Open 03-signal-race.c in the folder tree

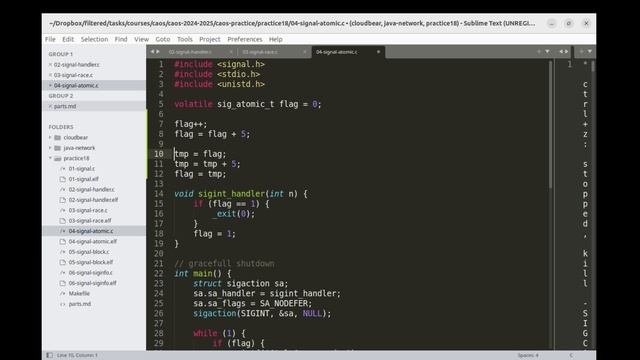pos(88,210)
